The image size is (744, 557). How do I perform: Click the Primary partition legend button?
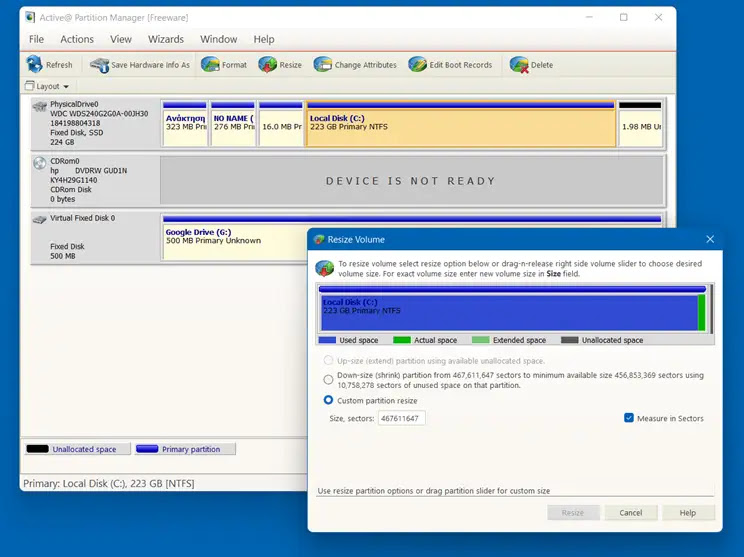pyautogui.click(x=185, y=449)
